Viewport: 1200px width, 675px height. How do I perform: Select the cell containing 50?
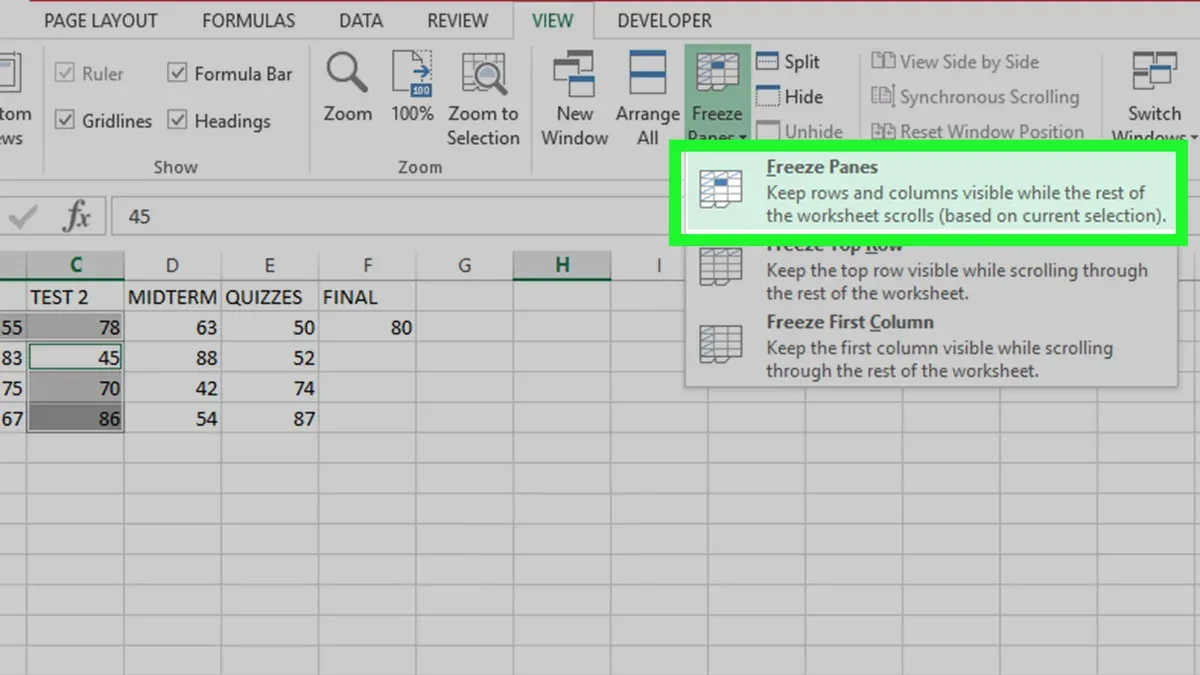[270, 327]
